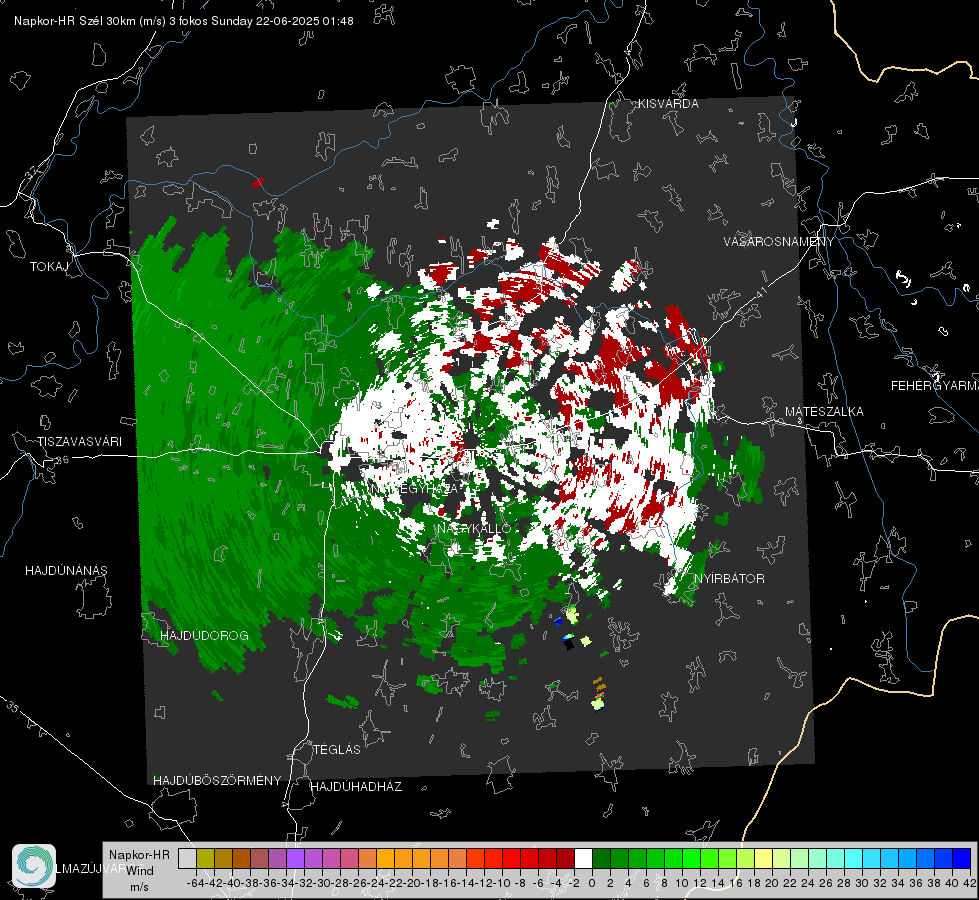Click the m/s unit label in the legend
Viewport: 979px width, 900px height.
point(139,887)
